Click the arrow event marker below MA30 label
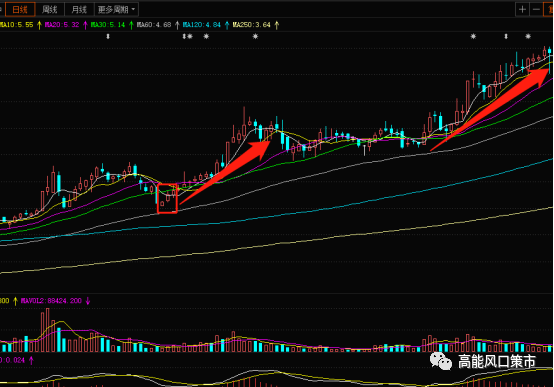The image size is (554, 387). pos(108,36)
